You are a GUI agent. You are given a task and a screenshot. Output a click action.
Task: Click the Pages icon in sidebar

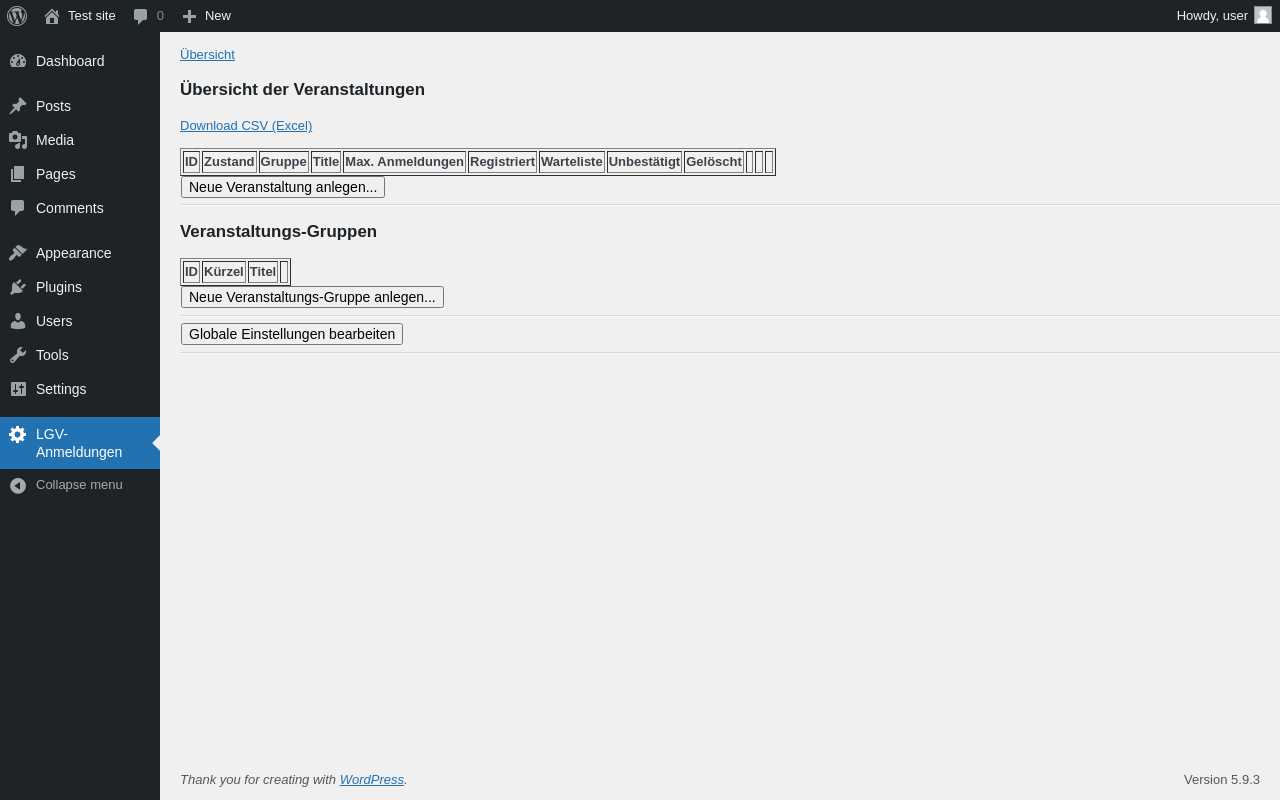point(18,174)
